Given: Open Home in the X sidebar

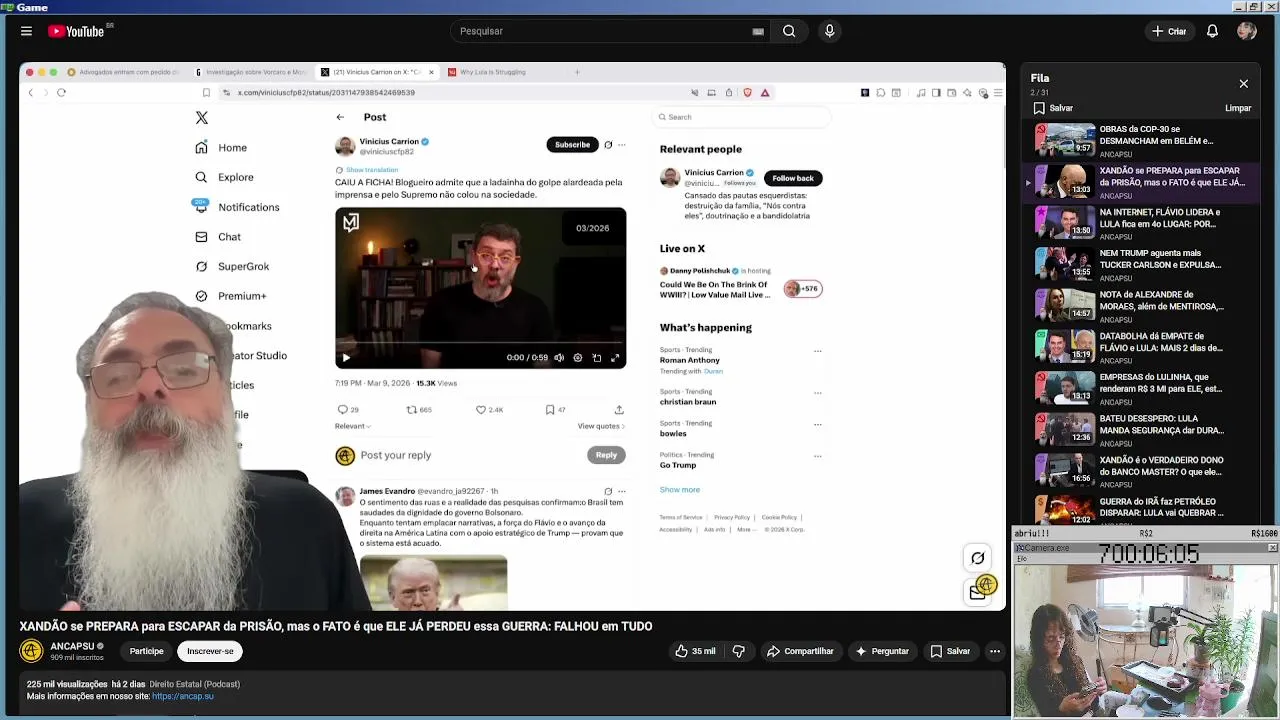Looking at the screenshot, I should [221, 148].
